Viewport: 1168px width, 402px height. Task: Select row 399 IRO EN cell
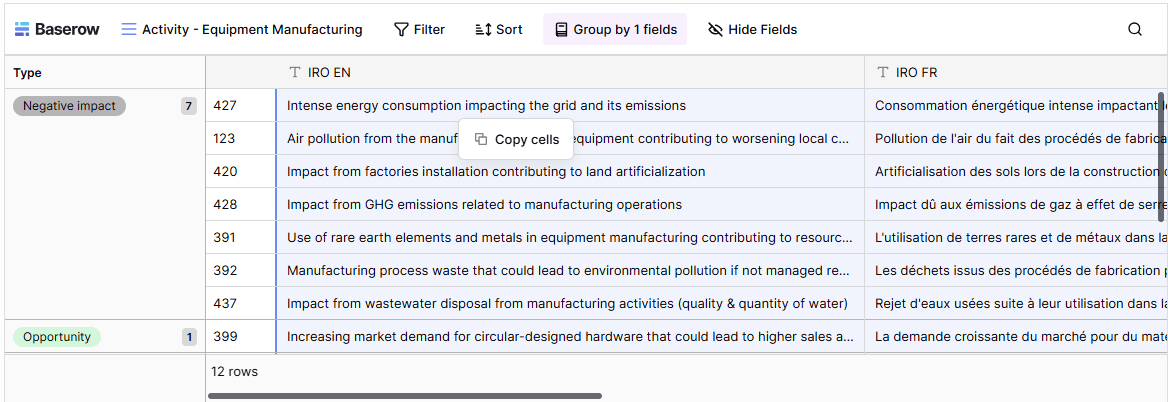pyautogui.click(x=570, y=337)
